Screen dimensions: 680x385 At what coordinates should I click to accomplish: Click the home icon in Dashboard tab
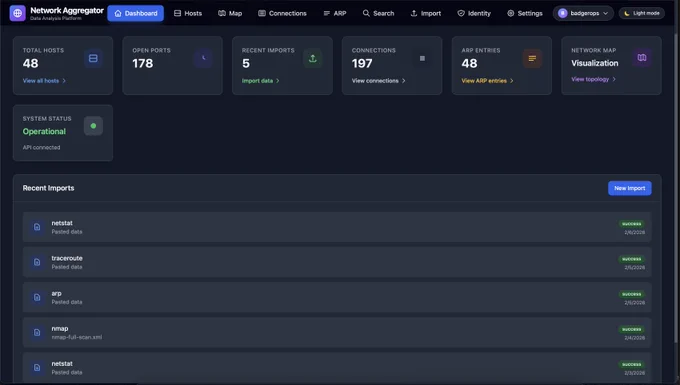[118, 13]
